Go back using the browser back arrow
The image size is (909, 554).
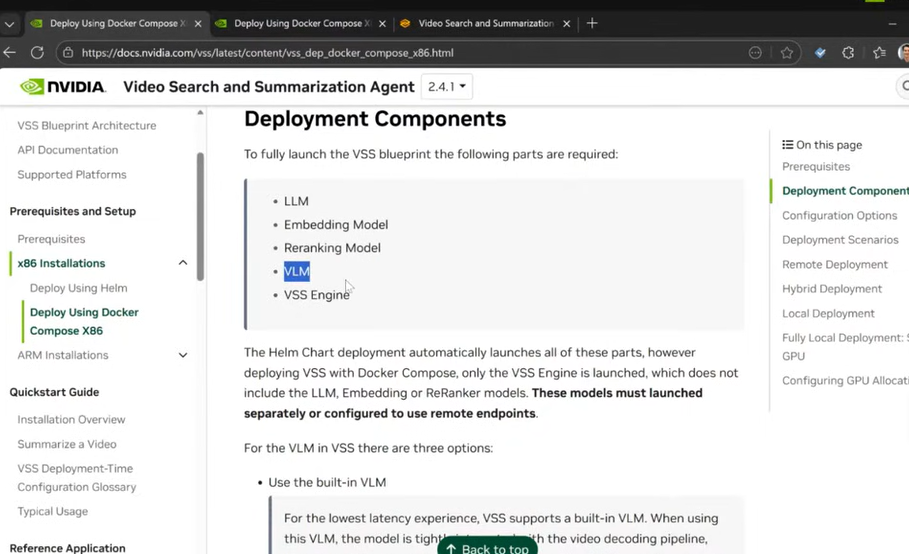coord(10,53)
